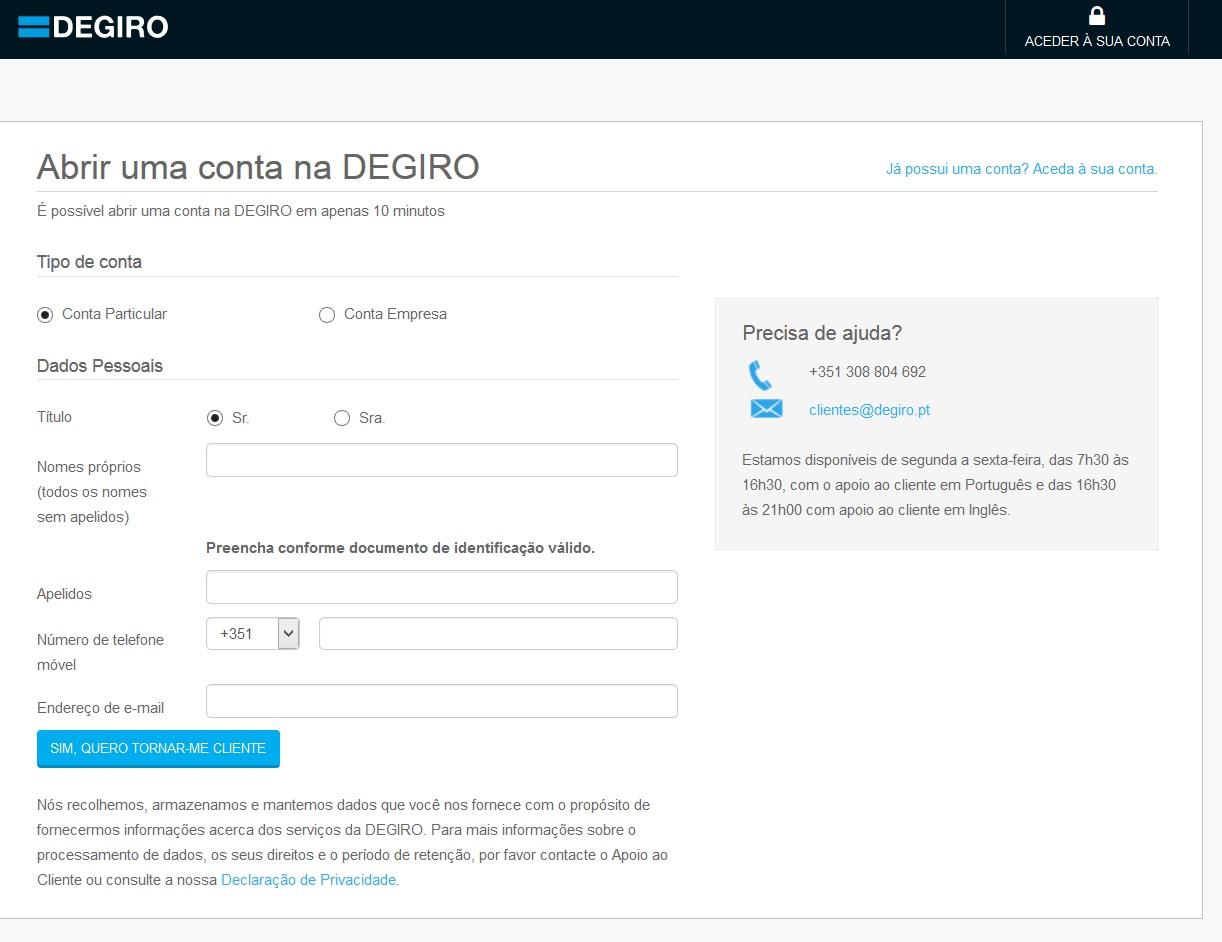This screenshot has width=1222, height=942.
Task: Focus the Apelidos input field
Action: coord(441,587)
